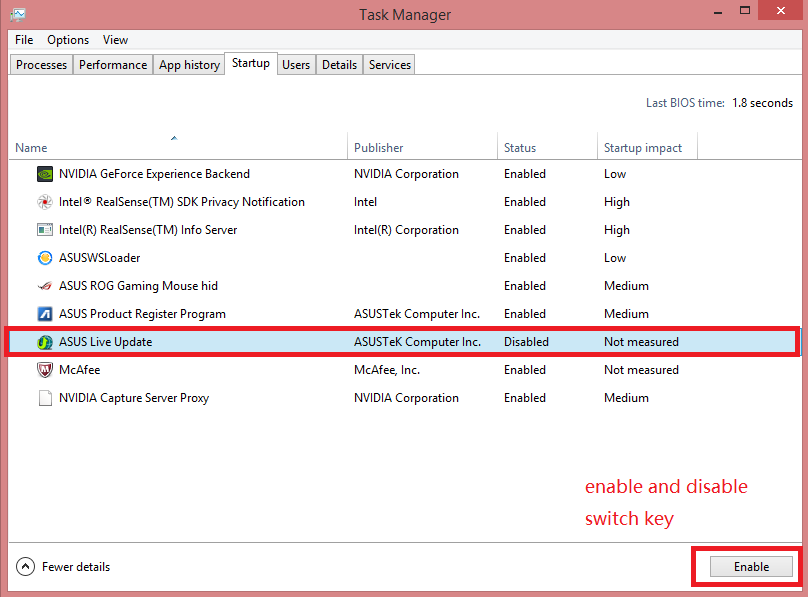808x597 pixels.
Task: Open the File menu
Action: click(24, 40)
